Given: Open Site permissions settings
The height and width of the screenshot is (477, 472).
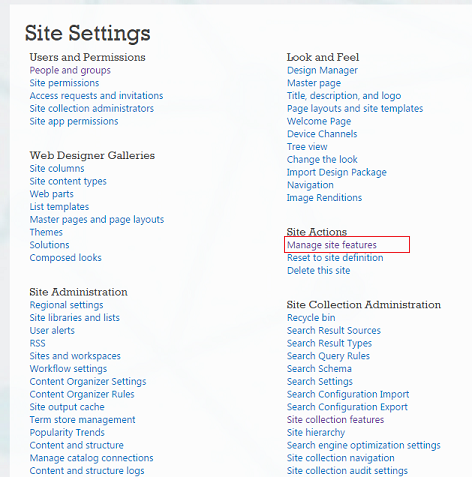Looking at the screenshot, I should pyautogui.click(x=64, y=83).
